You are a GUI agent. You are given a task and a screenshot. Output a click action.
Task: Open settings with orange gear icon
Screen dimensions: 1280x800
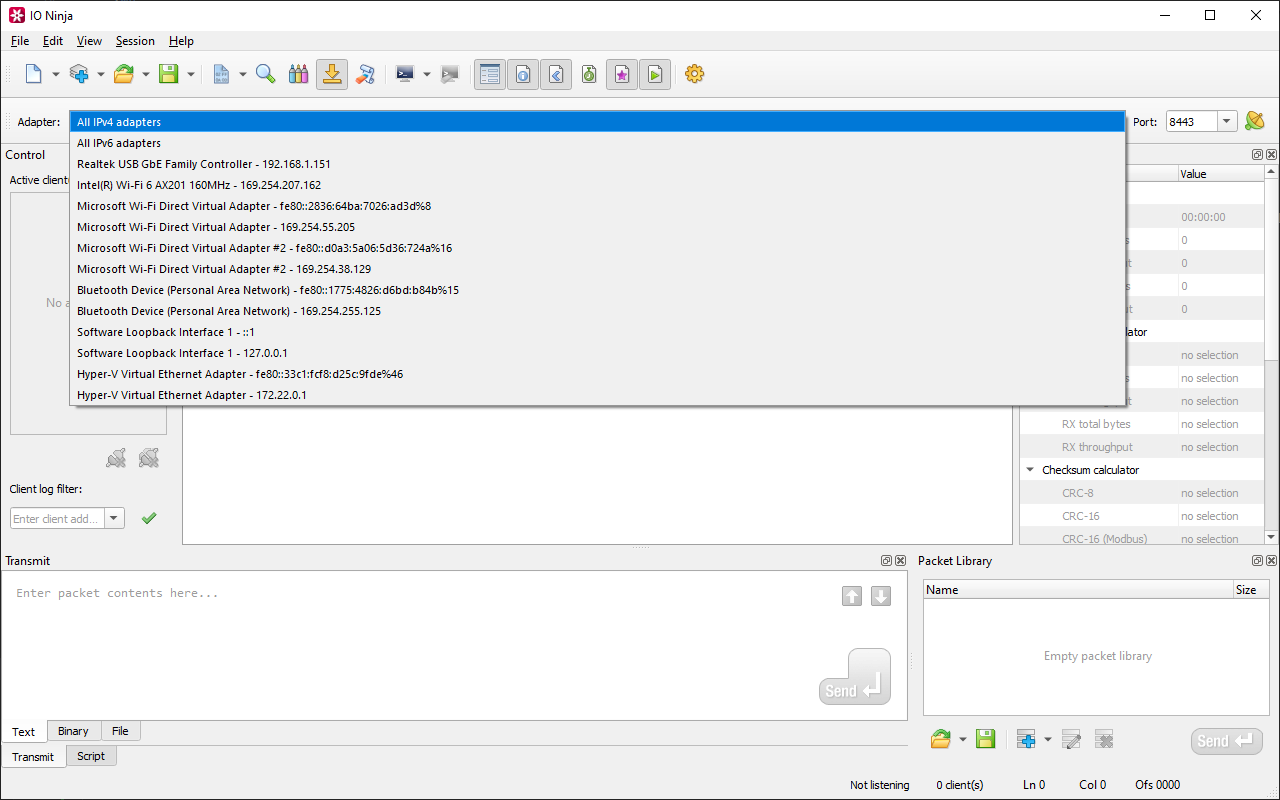[x=695, y=74]
